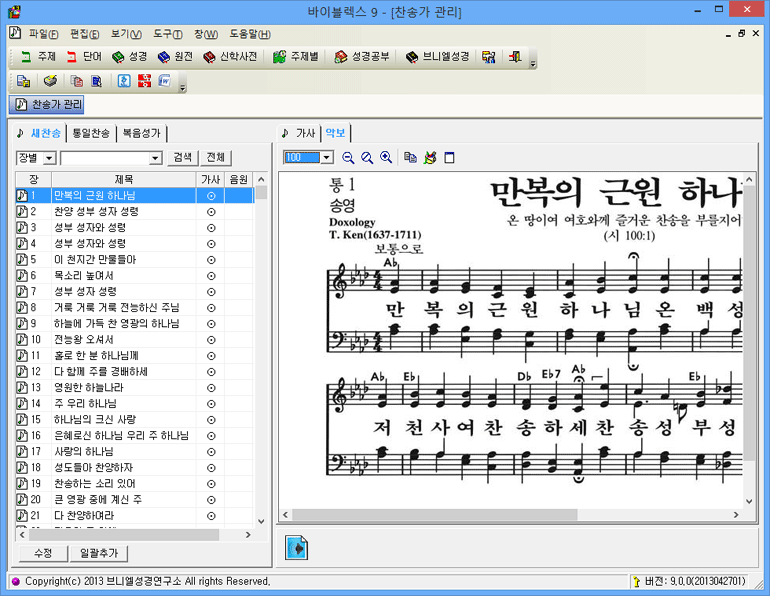Switch to the 통일찬송 tab
The height and width of the screenshot is (596, 770).
pos(91,133)
